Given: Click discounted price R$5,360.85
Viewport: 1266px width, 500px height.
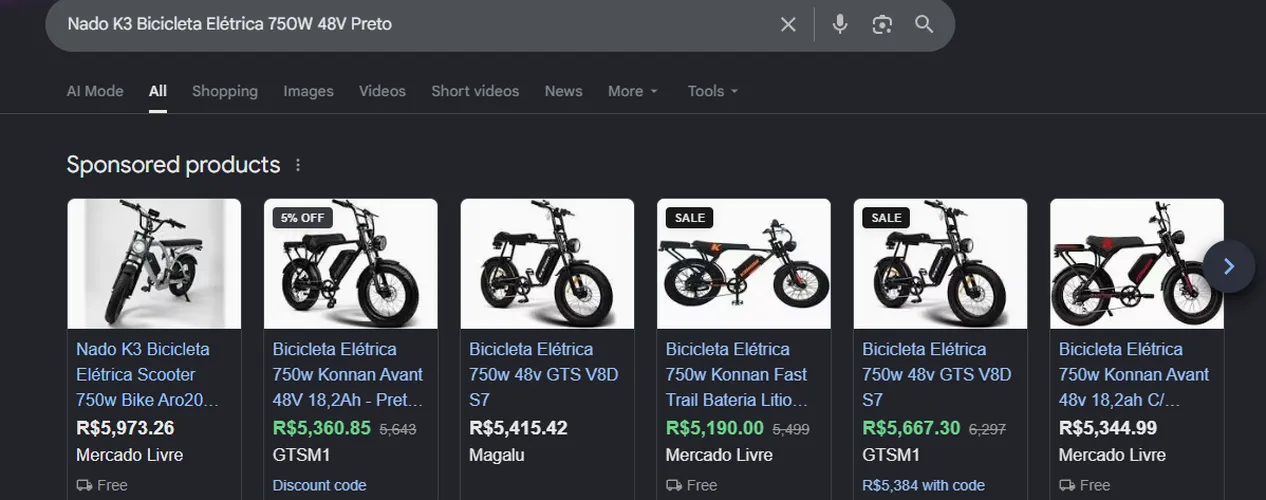Looking at the screenshot, I should tap(322, 428).
